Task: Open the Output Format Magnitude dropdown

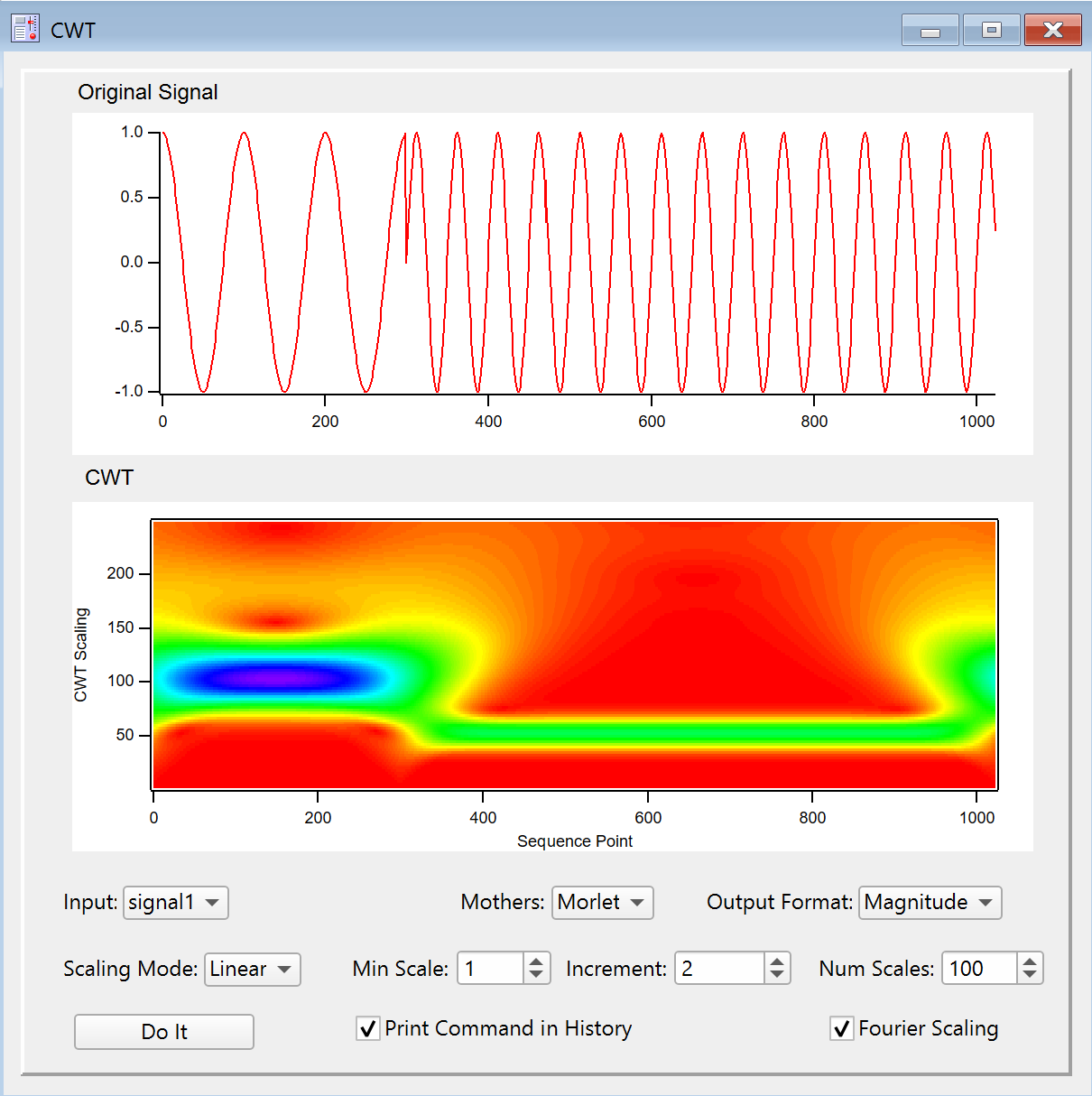Action: pyautogui.click(x=930, y=903)
